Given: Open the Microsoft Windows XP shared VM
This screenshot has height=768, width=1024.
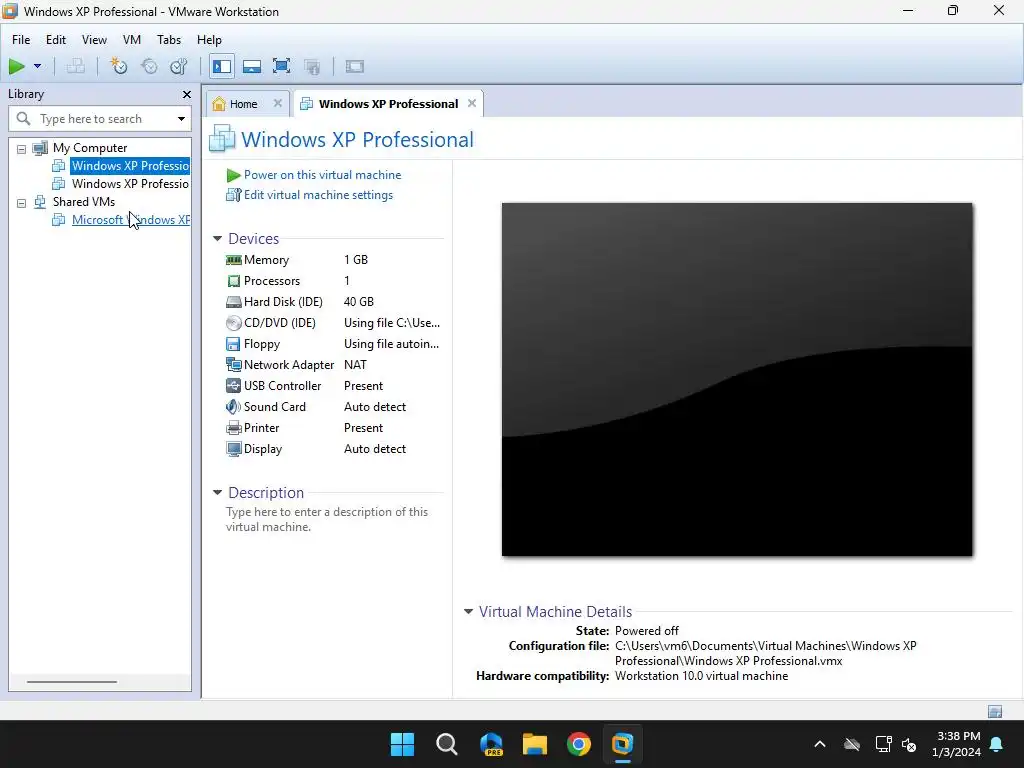Looking at the screenshot, I should 131,220.
